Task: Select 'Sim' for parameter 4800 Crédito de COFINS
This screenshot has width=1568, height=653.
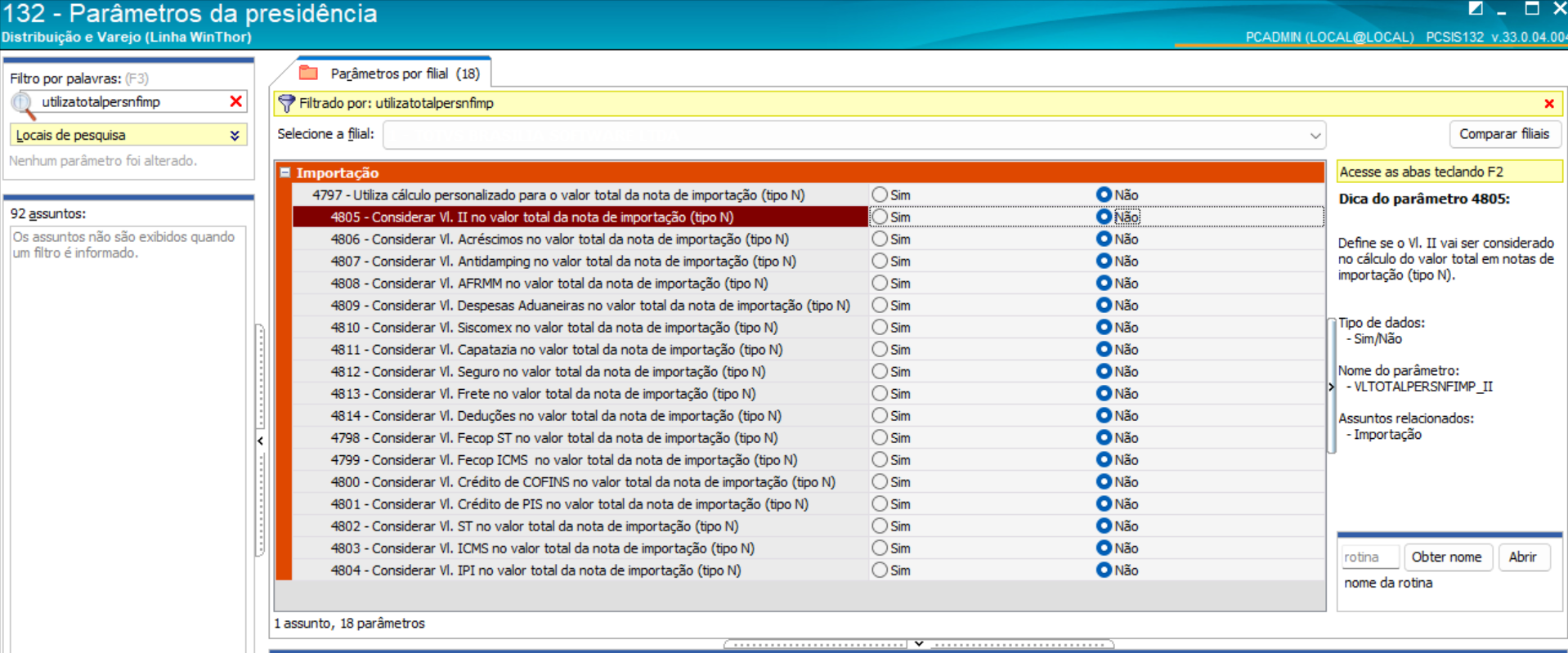Action: pyautogui.click(x=880, y=481)
